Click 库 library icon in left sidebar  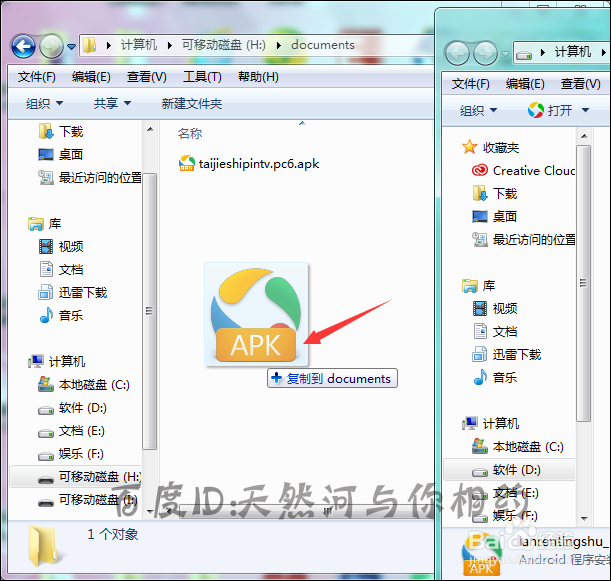(x=36, y=224)
